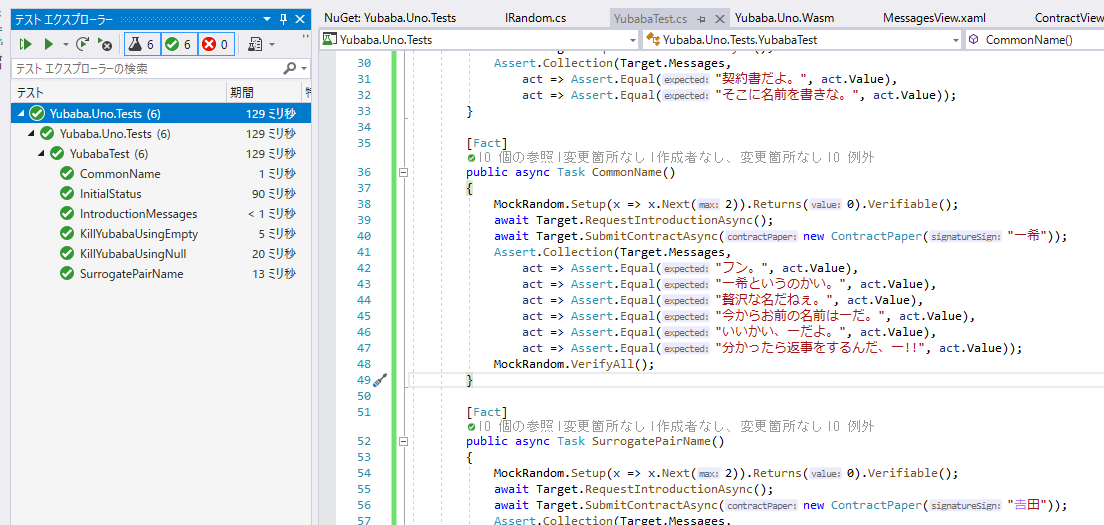Select the KillYubabaUsingNull test
Screen dimensions: 1104x525
point(132,254)
